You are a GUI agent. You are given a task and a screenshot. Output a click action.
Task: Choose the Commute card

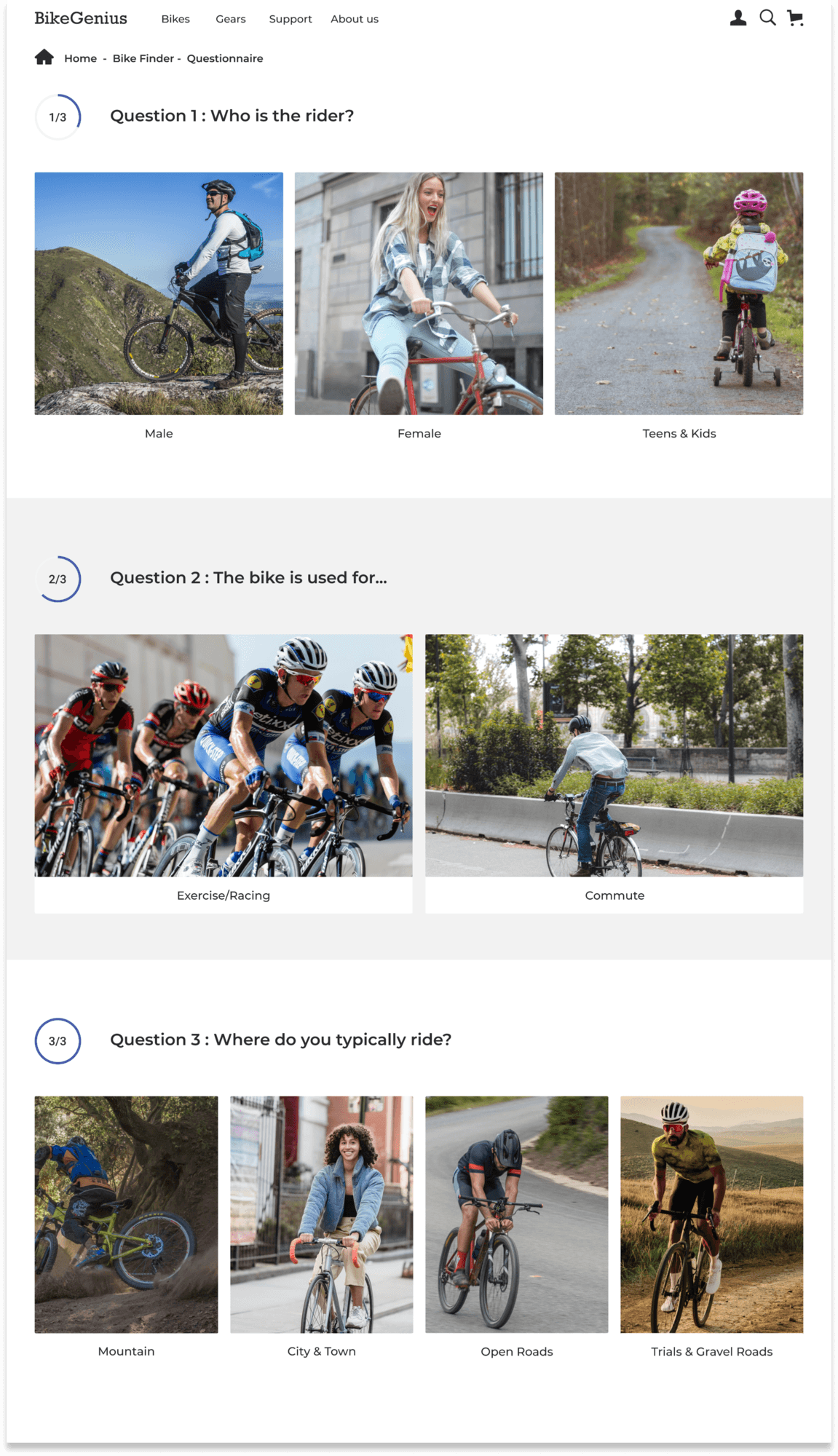pyautogui.click(x=614, y=773)
